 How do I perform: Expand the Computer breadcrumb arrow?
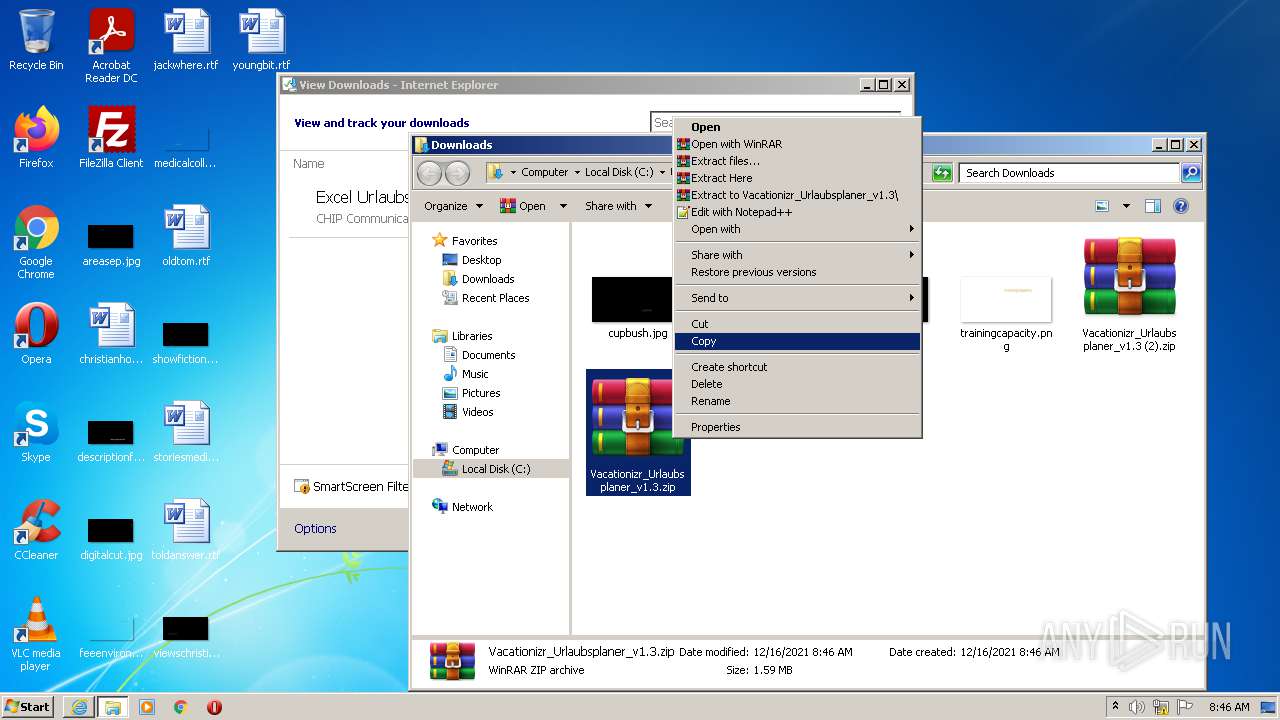(577, 172)
